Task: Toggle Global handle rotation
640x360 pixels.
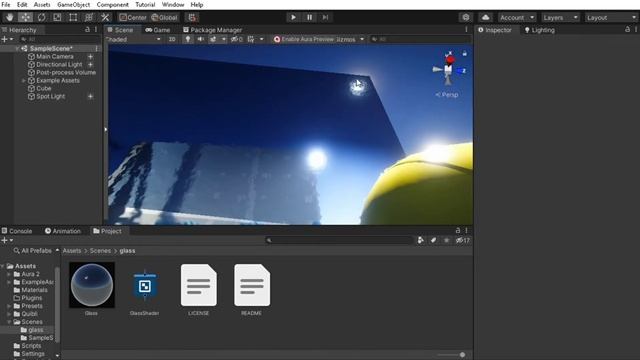Action: (x=164, y=18)
